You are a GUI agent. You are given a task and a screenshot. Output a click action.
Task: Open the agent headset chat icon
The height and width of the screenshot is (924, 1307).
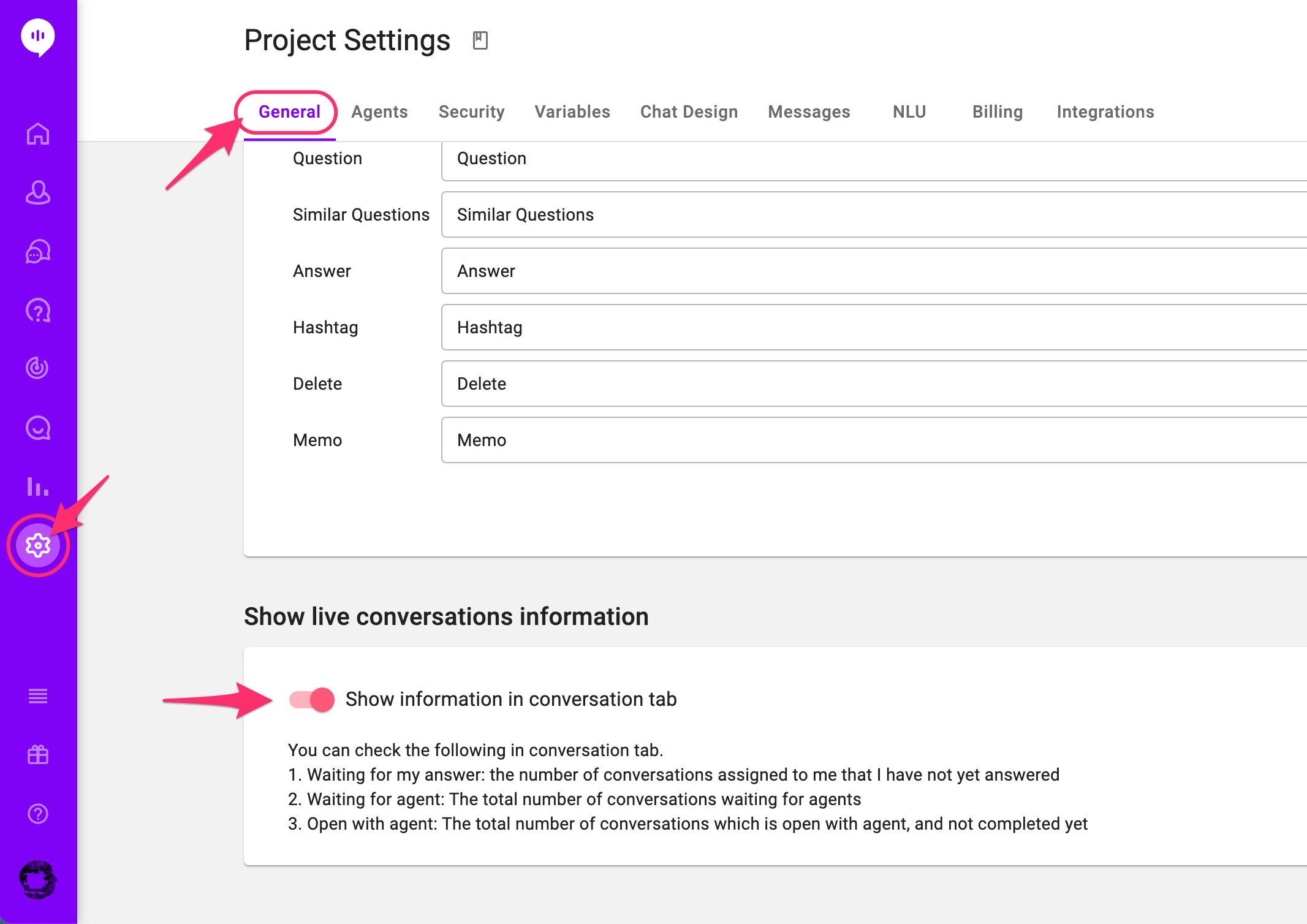[38, 251]
